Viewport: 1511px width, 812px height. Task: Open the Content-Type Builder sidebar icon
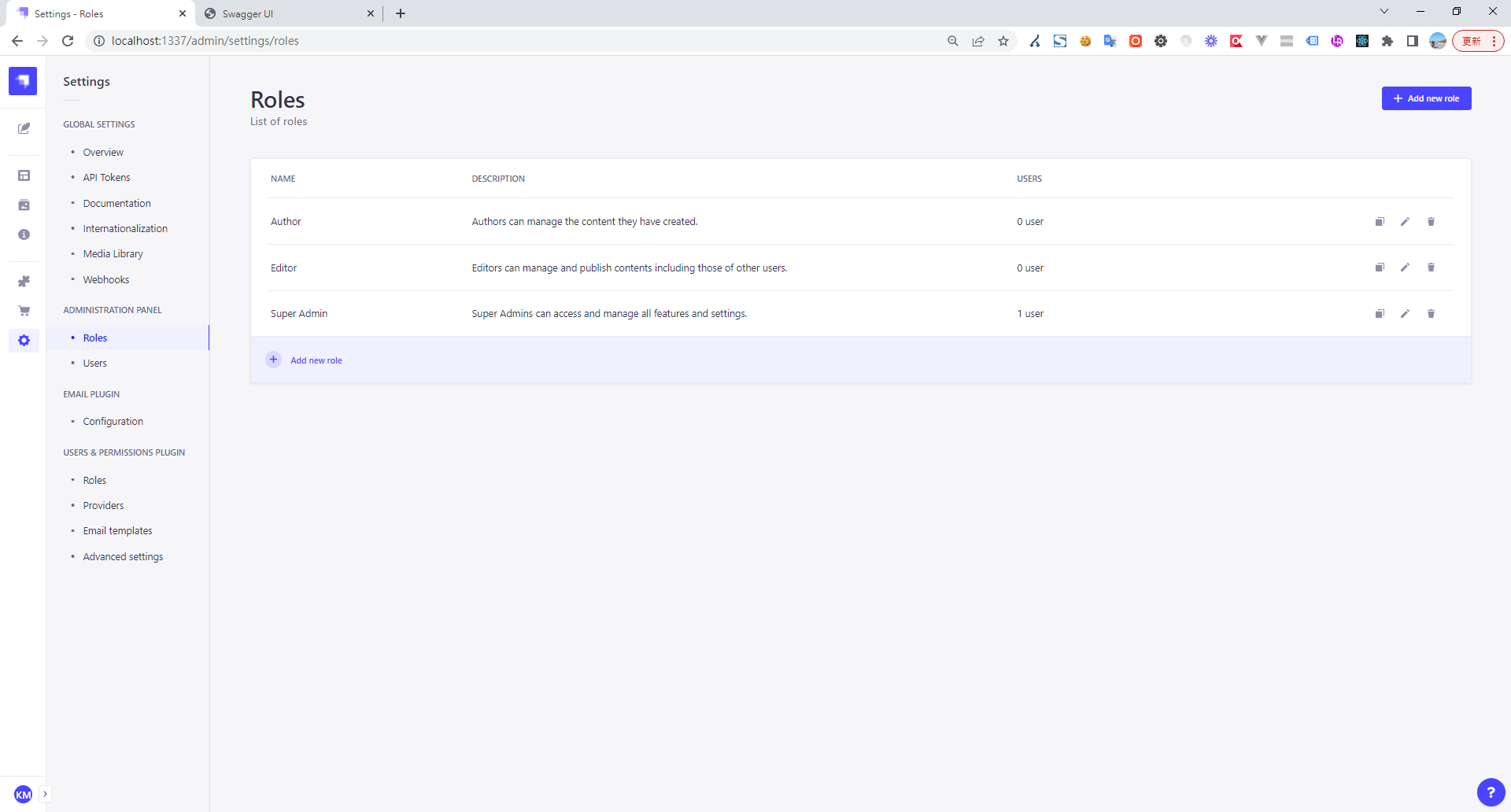pos(24,175)
